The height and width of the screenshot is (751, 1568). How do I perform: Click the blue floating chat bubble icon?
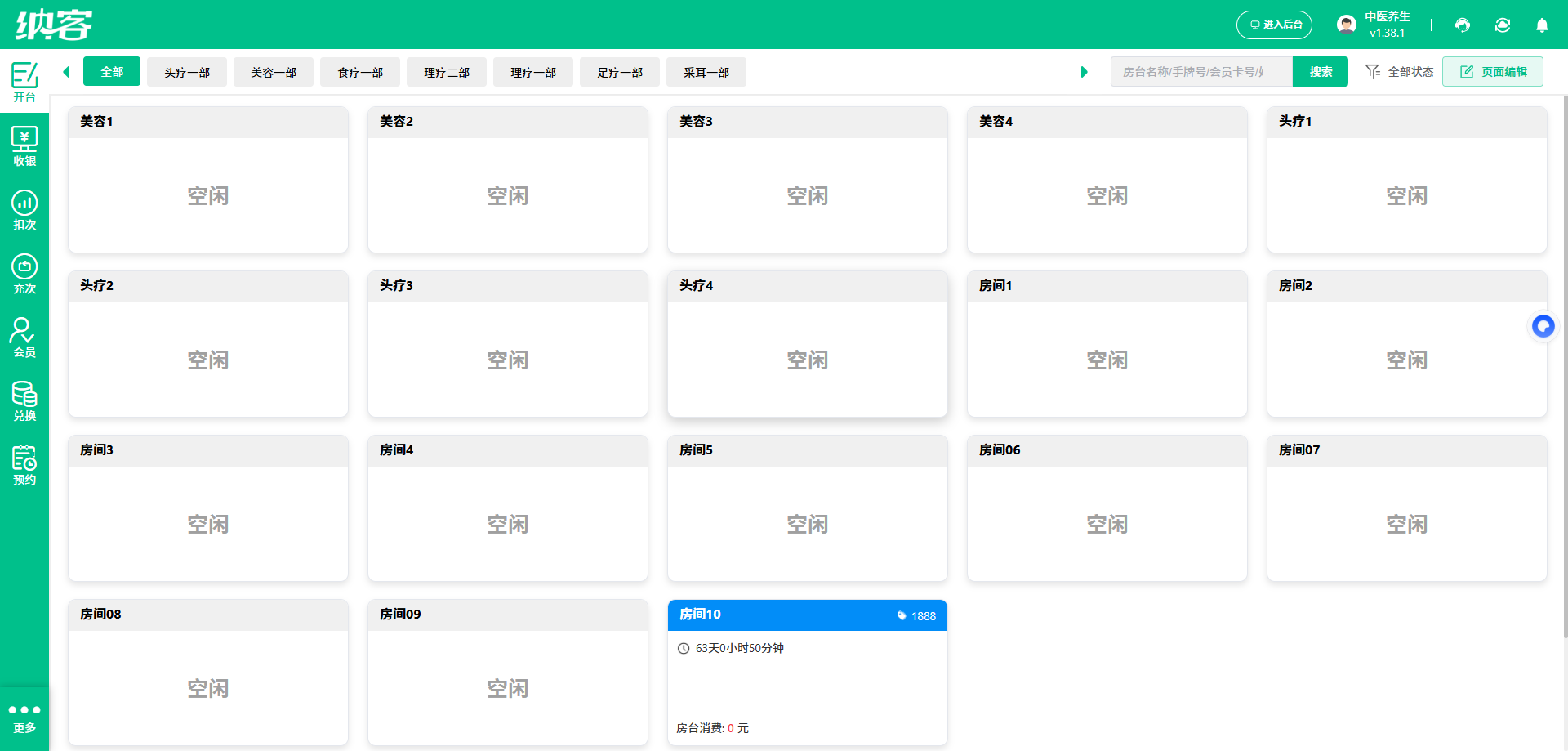[1543, 327]
